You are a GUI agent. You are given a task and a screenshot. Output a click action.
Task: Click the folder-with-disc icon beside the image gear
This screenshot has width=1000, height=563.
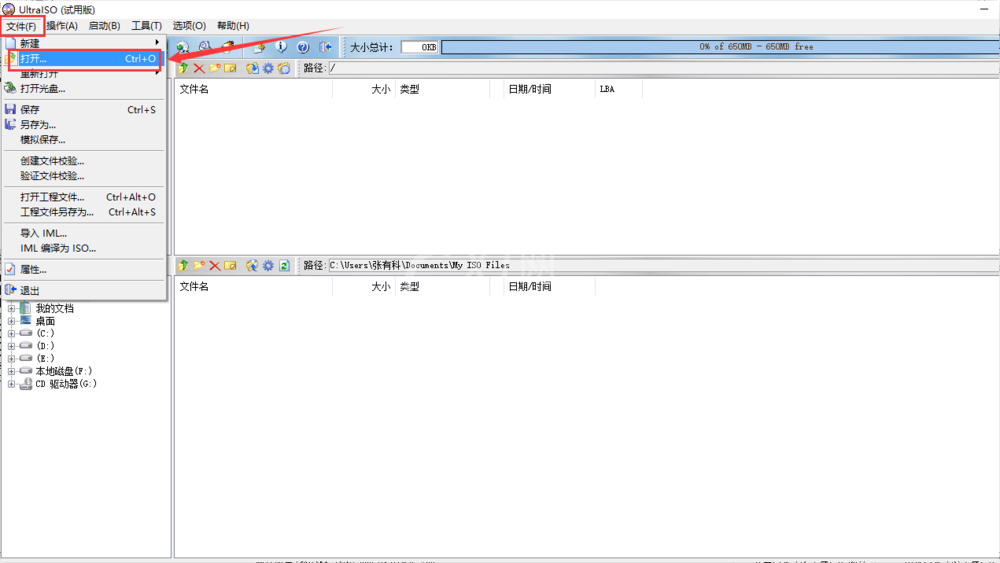coord(284,68)
